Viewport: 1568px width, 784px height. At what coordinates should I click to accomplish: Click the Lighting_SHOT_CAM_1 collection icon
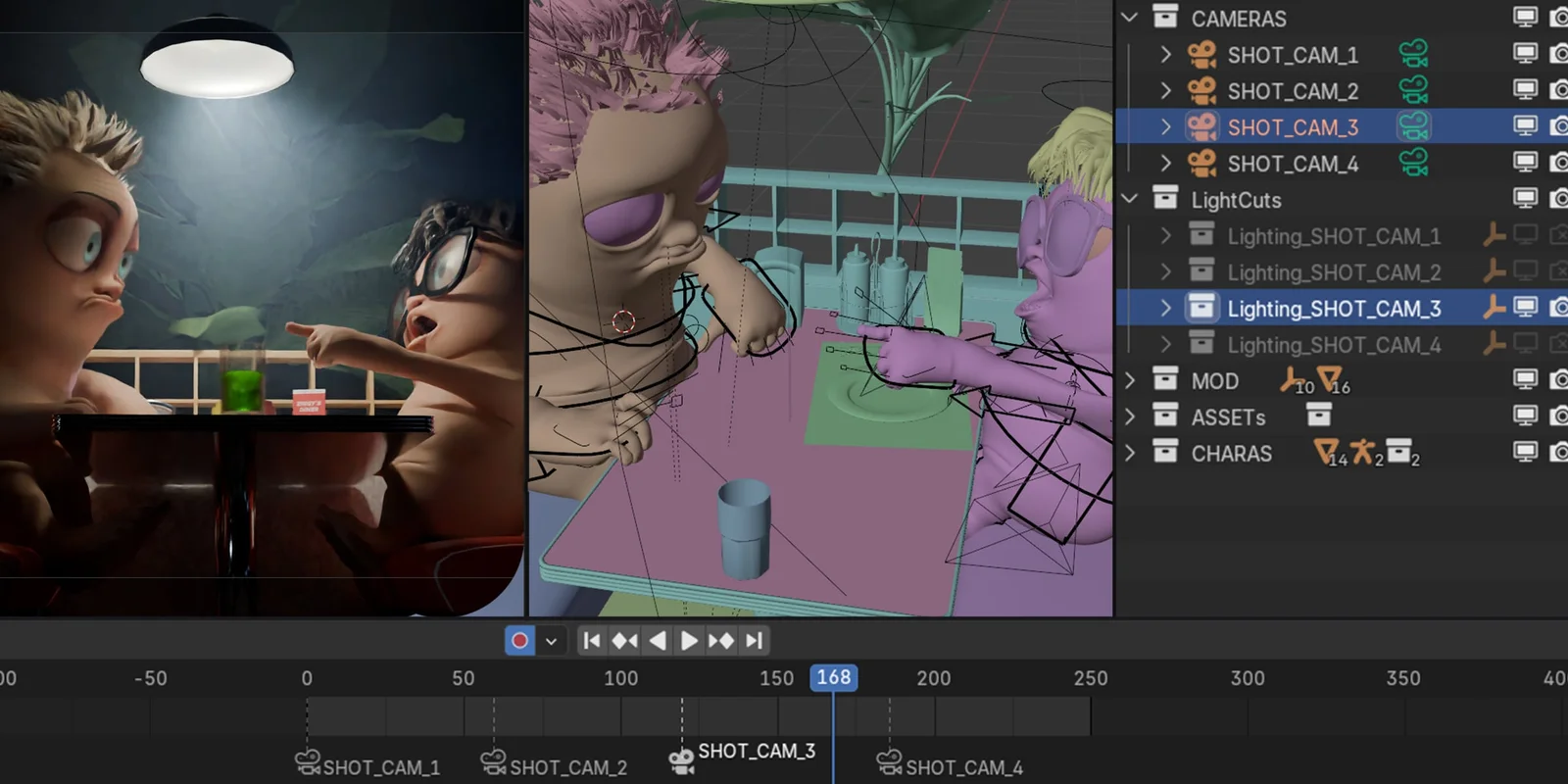1201,235
